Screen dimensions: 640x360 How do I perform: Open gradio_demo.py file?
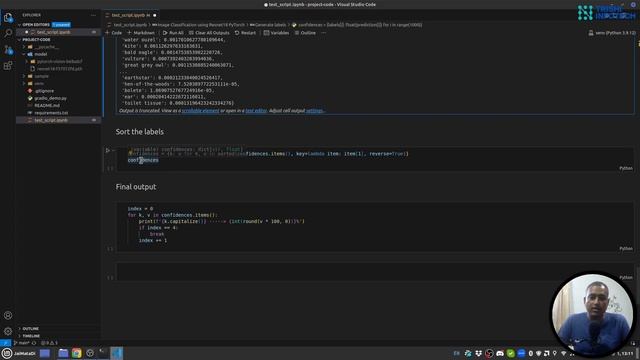[x=50, y=98]
